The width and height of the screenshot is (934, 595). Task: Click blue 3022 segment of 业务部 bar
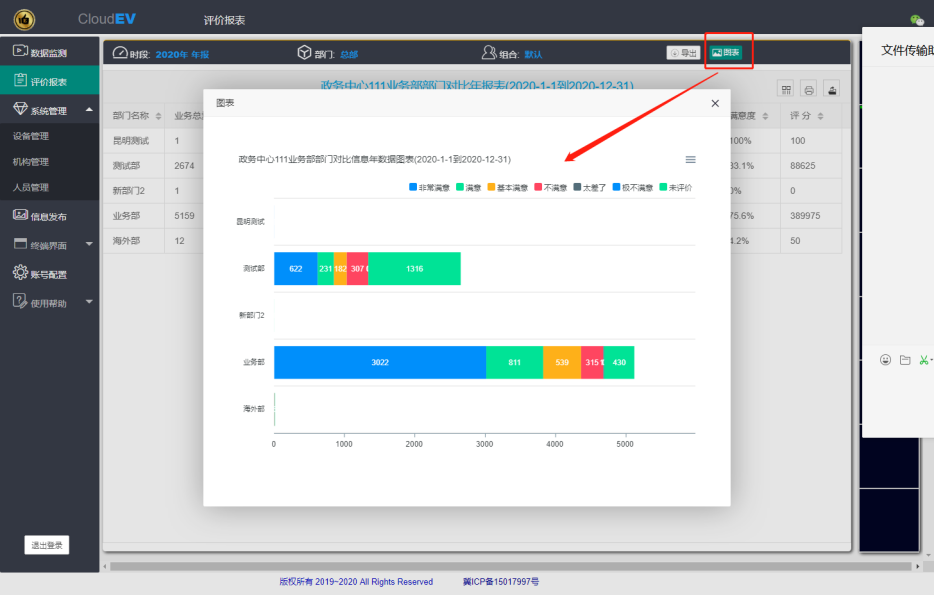tap(380, 362)
